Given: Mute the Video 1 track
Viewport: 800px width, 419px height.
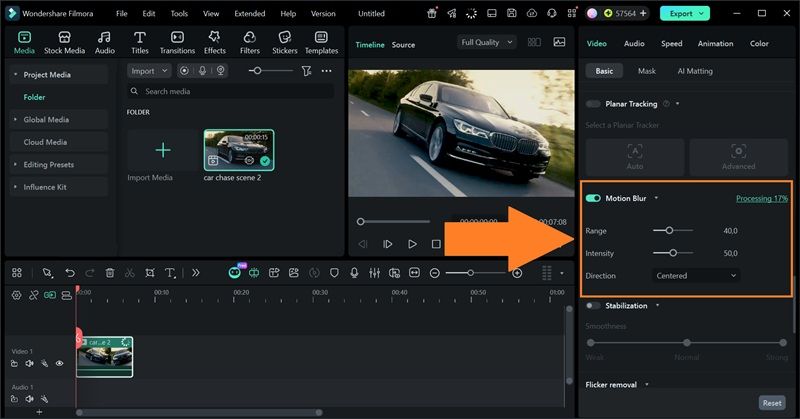Looking at the screenshot, I should click(30, 363).
